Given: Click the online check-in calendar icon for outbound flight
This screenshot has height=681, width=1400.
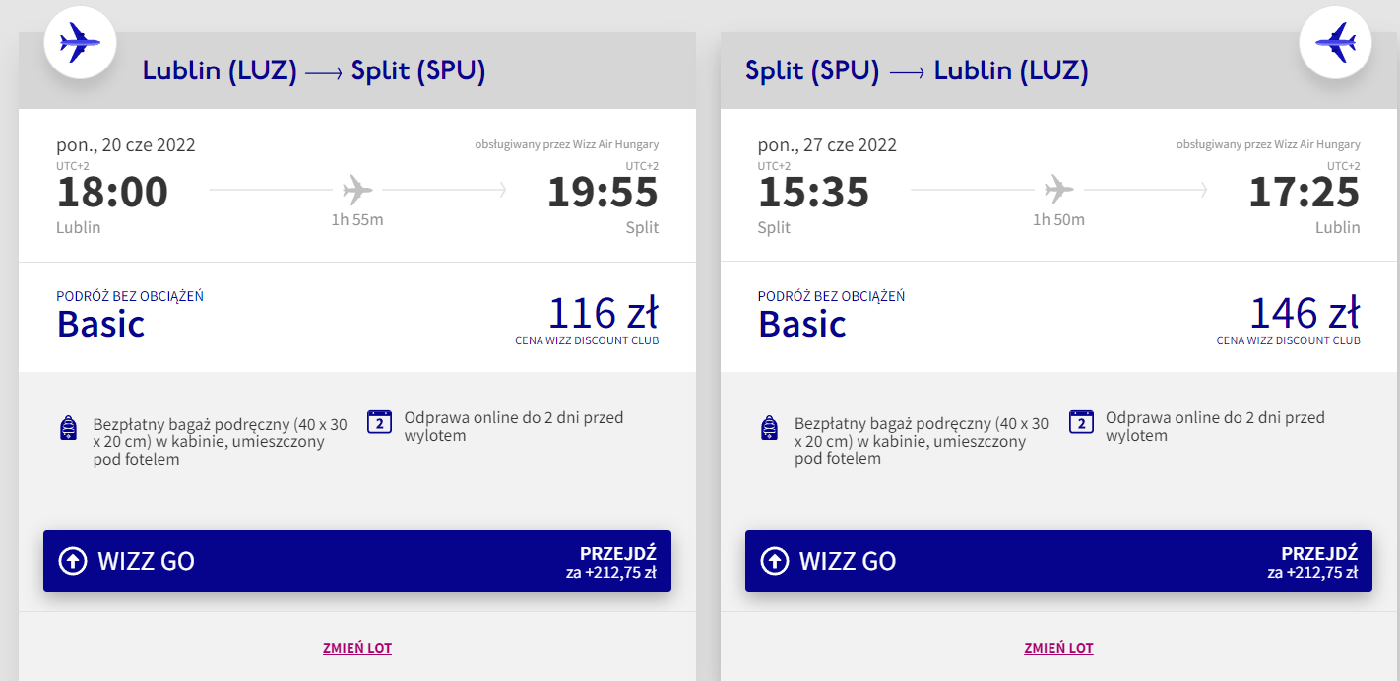Looking at the screenshot, I should 379,422.
